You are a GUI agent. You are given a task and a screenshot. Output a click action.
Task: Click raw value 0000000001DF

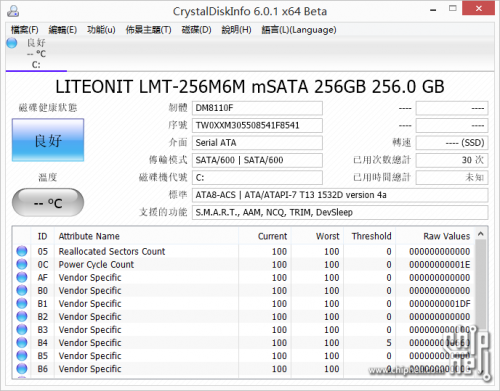click(x=440, y=304)
